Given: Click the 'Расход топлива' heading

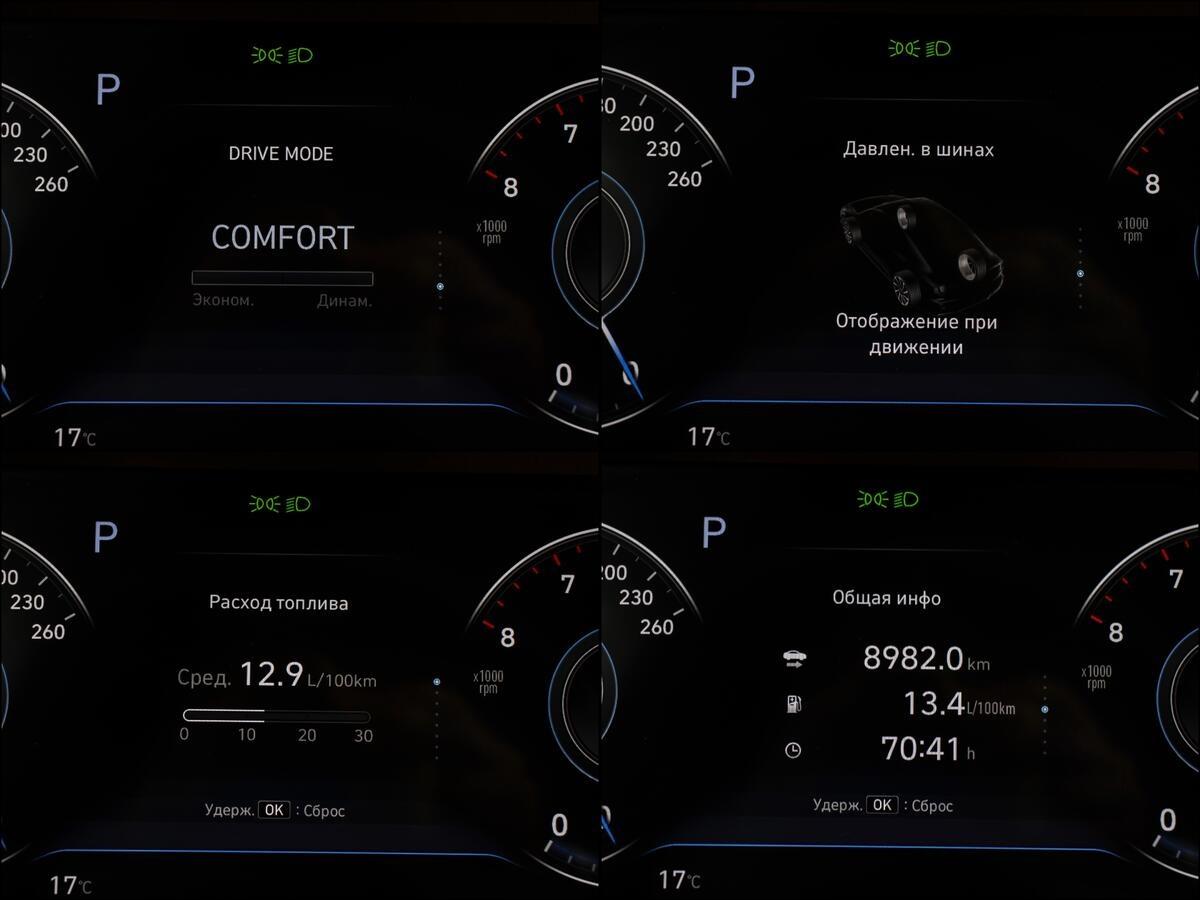Looking at the screenshot, I should (x=279, y=603).
